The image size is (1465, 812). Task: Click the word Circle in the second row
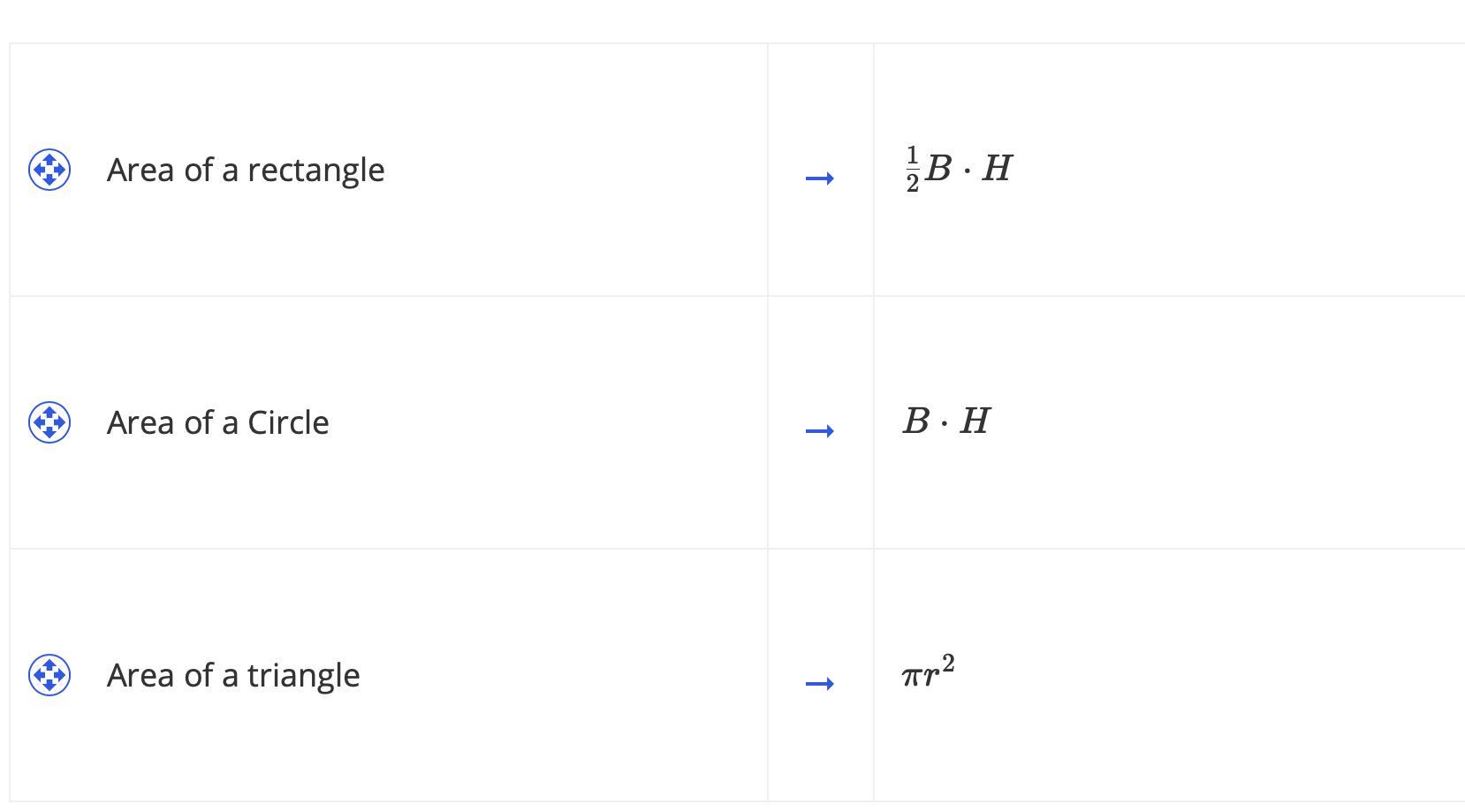pyautogui.click(x=288, y=422)
